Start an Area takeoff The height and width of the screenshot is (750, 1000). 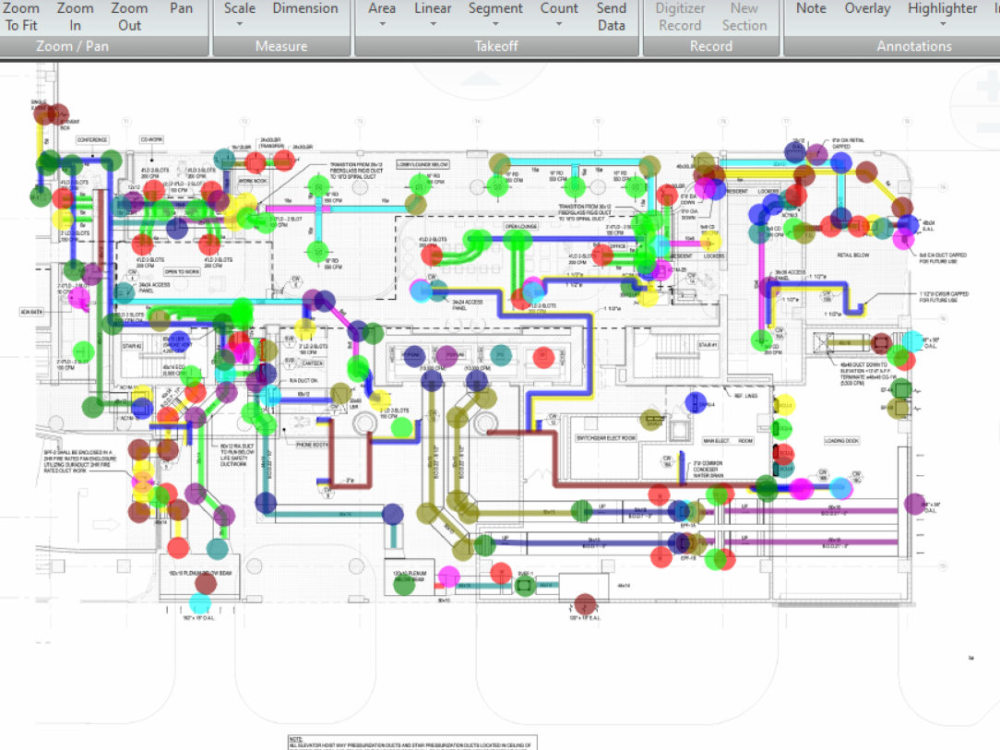[x=381, y=8]
